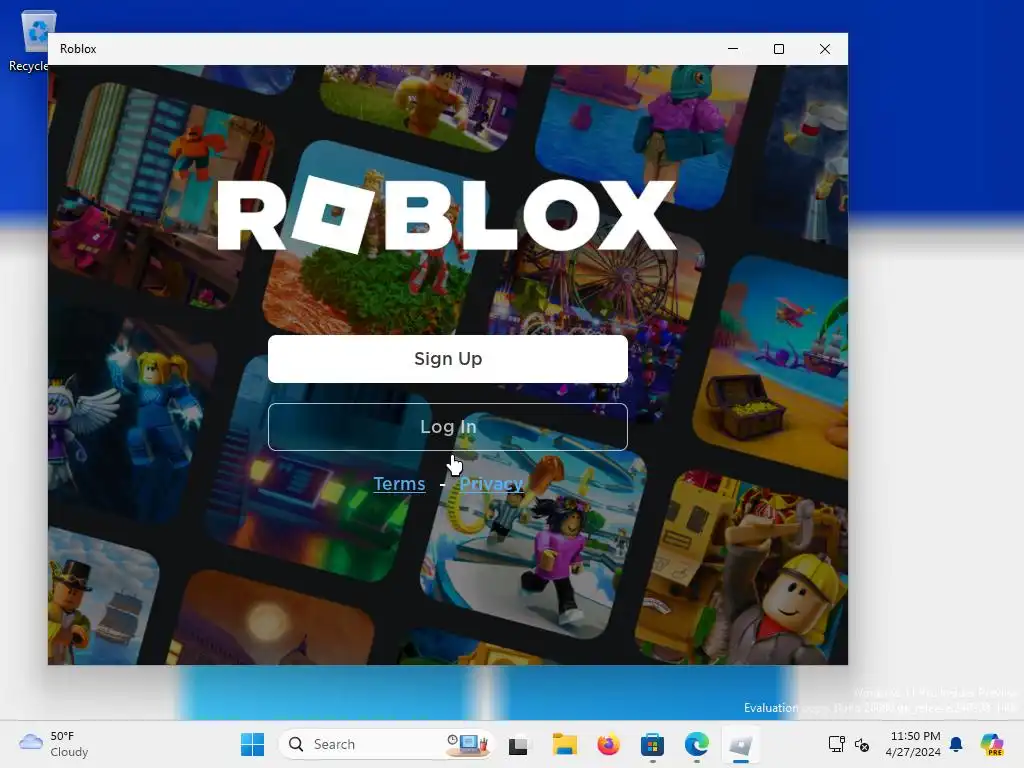Open the Copilot preview icon
This screenshot has width=1024, height=768.
(992, 744)
